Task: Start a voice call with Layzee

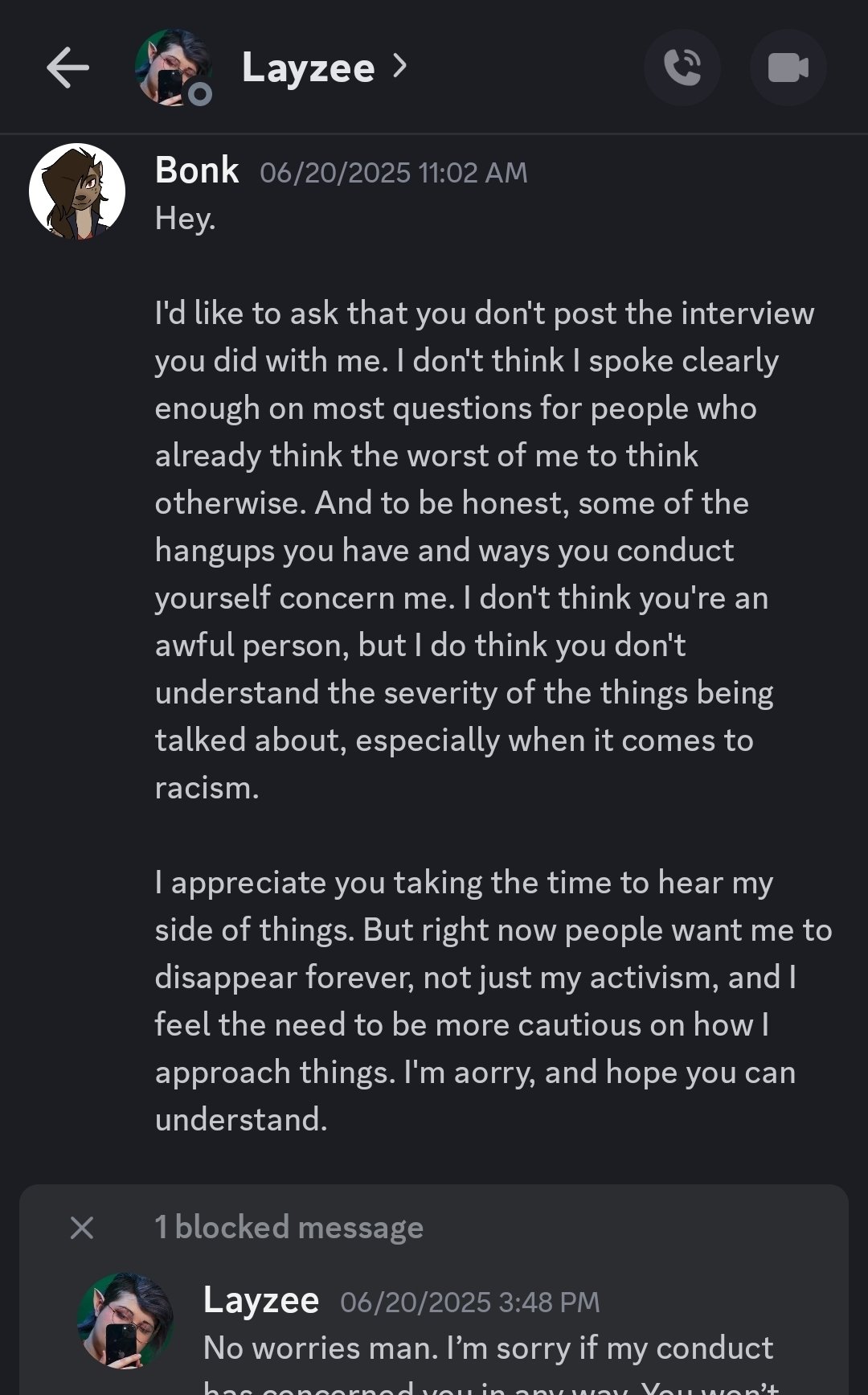Action: 682,68
